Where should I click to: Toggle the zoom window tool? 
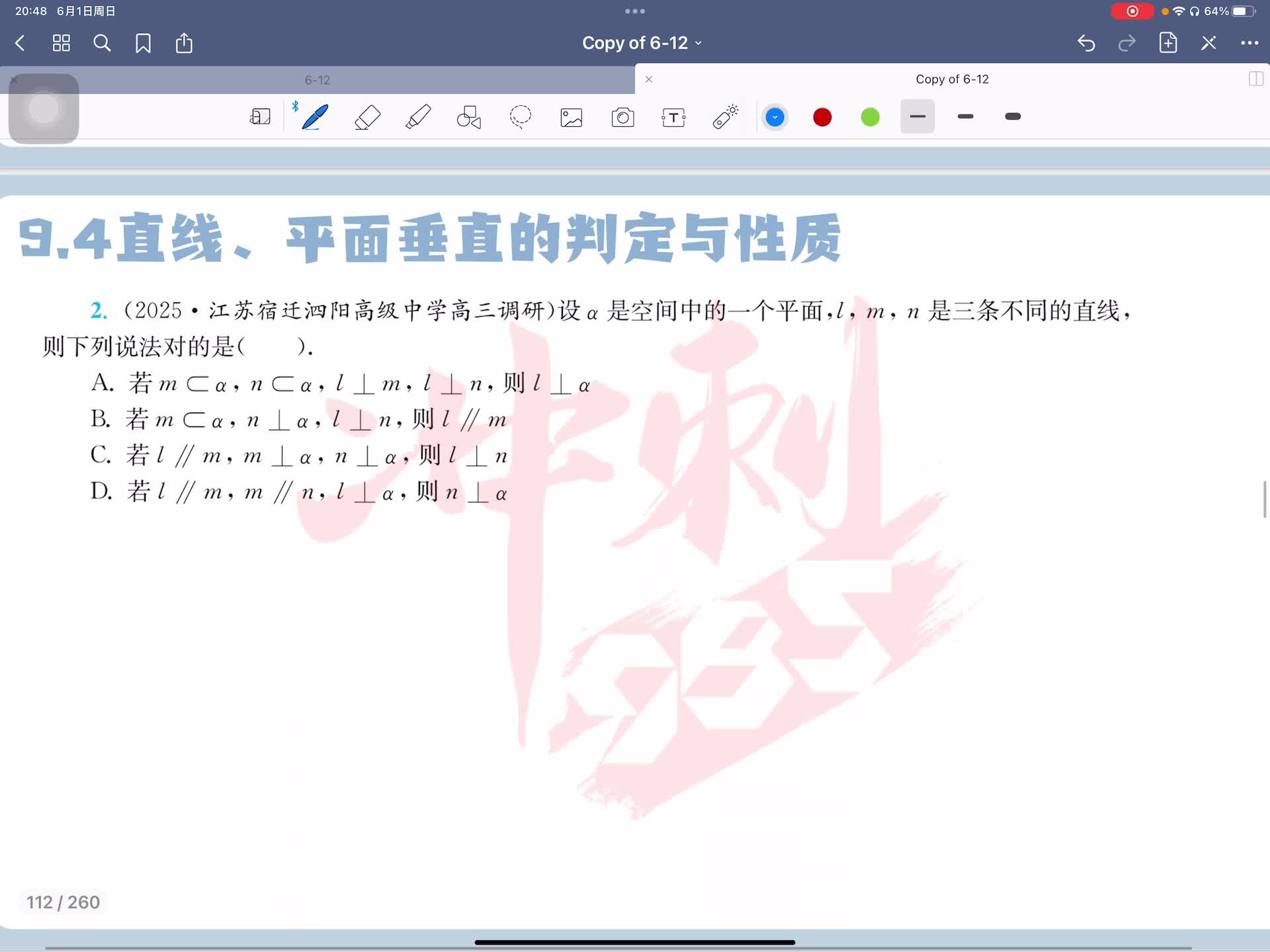(x=260, y=117)
